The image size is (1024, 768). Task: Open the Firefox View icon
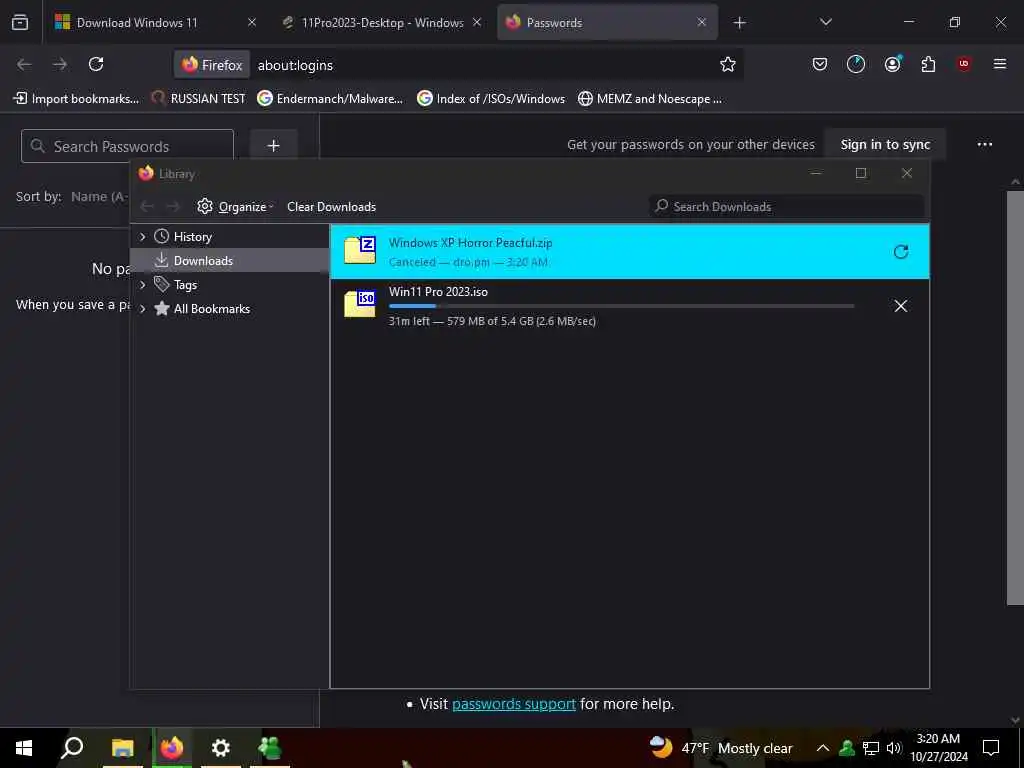coord(20,22)
